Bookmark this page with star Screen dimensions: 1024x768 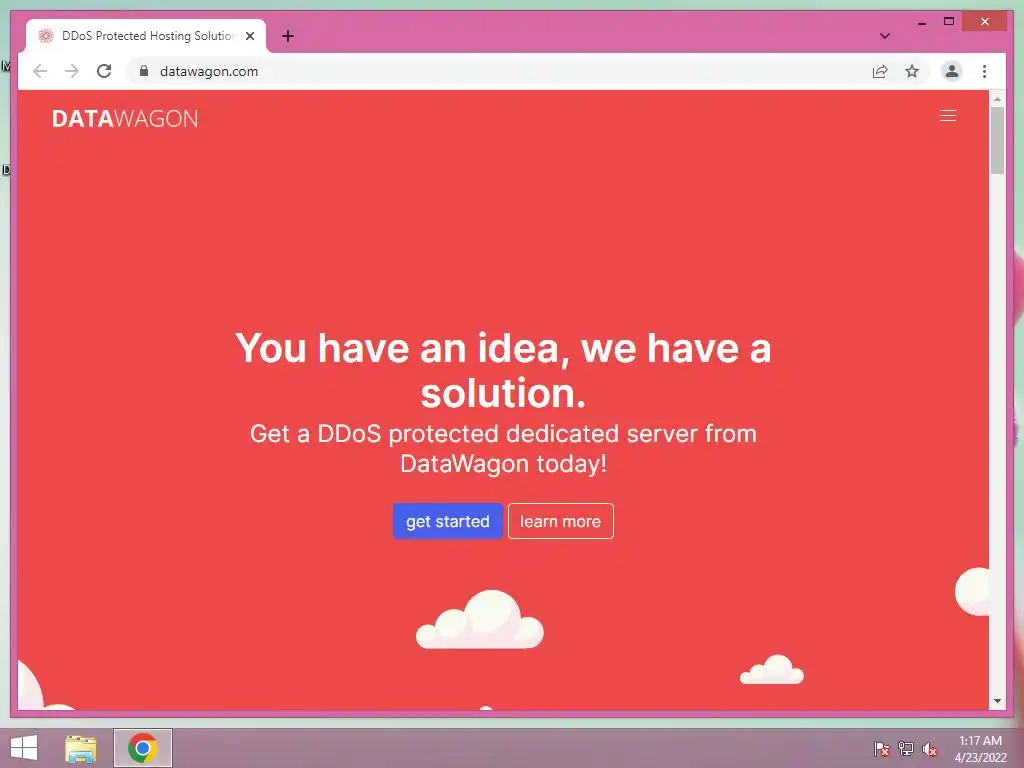[x=912, y=71]
